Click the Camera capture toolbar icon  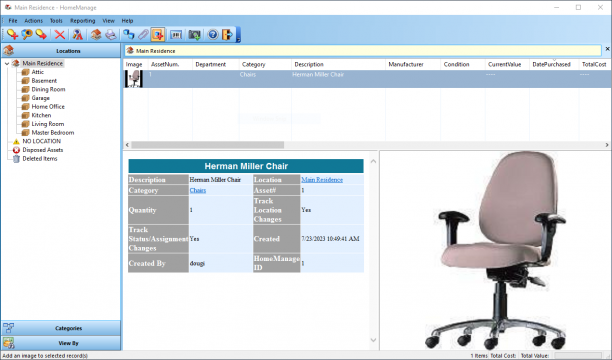coord(194,35)
